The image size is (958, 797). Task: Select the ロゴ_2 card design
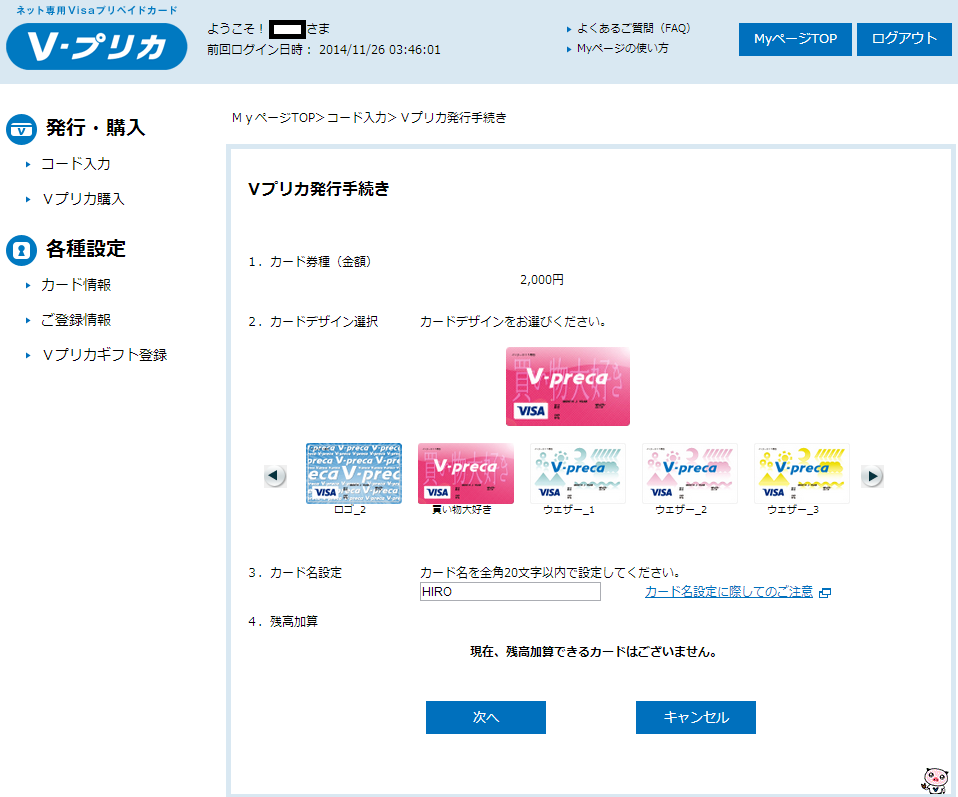pyautogui.click(x=354, y=473)
